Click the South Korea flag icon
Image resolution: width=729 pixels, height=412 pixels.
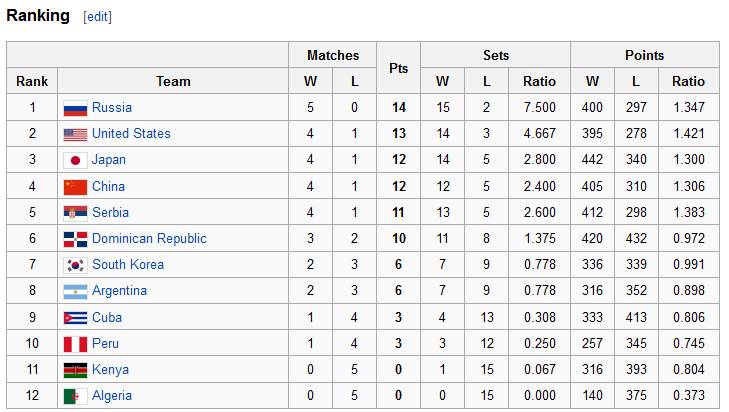tap(75, 265)
